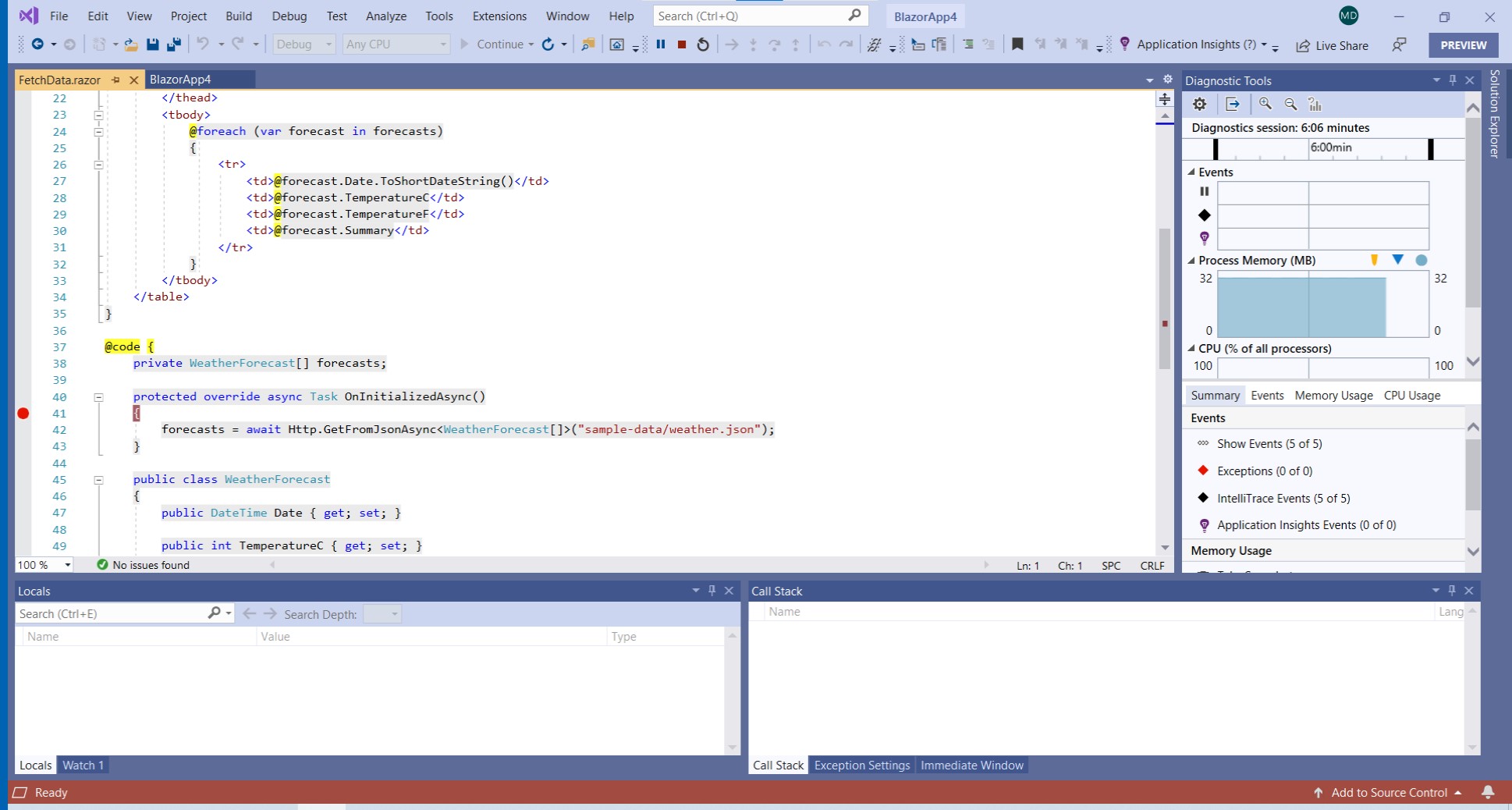Viewport: 1512px width, 810px height.
Task: Switch to the Memory Usage tab
Action: pos(1333,395)
